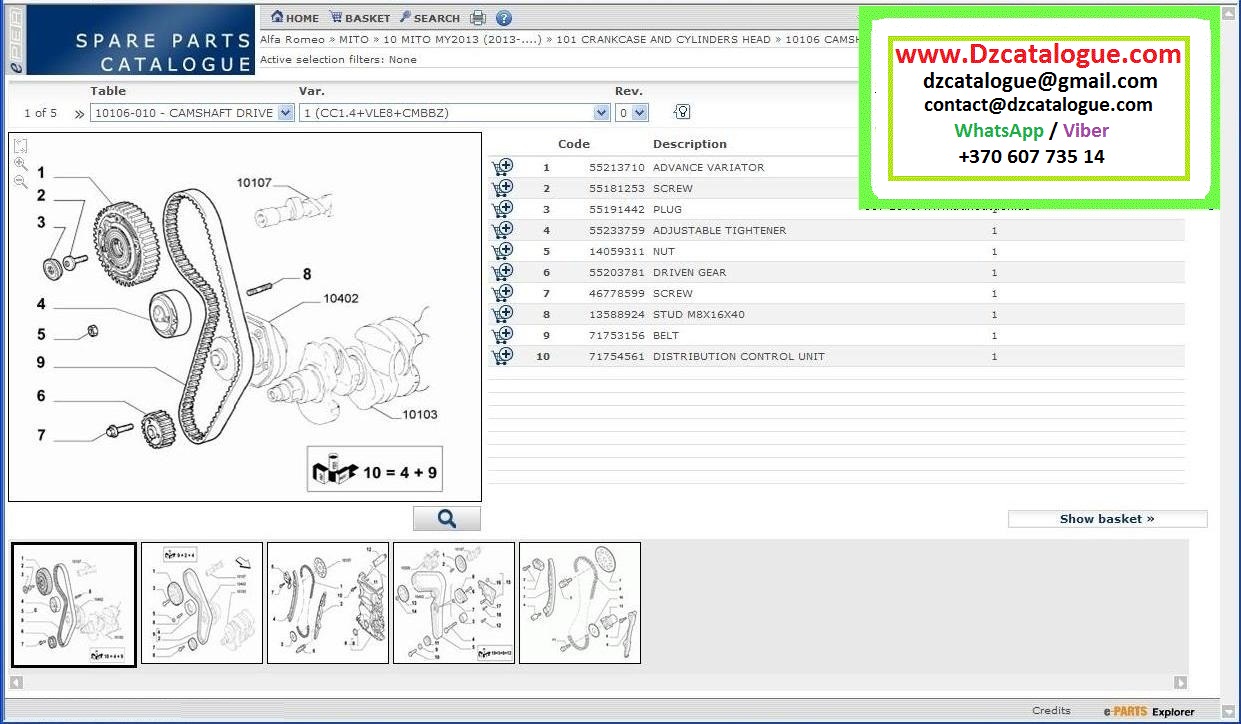This screenshot has height=724, width=1241.
Task: Click part code 55213710
Action: pyautogui.click(x=617, y=167)
